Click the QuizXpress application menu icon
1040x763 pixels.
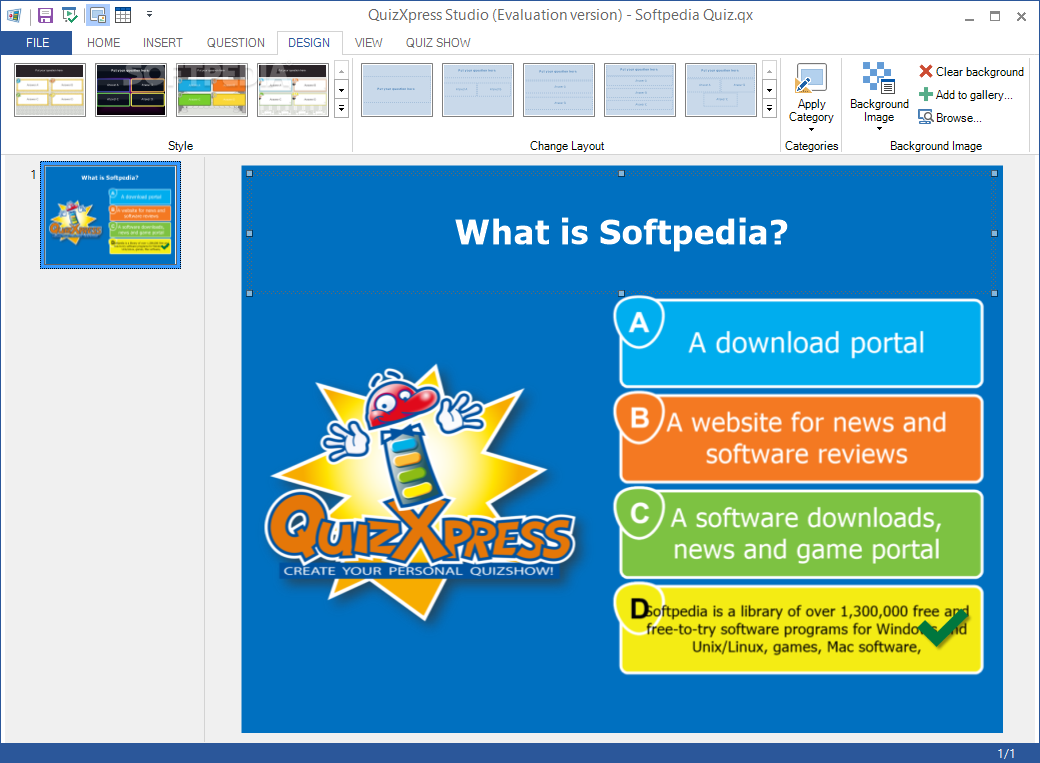pyautogui.click(x=13, y=15)
